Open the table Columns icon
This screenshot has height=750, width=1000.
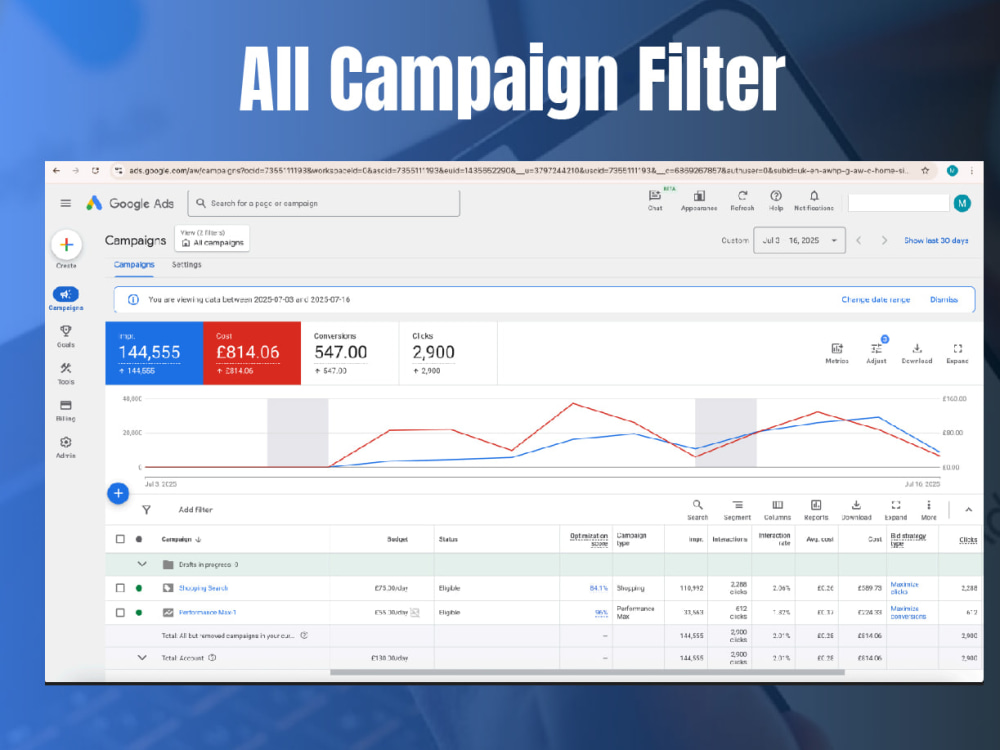(777, 510)
